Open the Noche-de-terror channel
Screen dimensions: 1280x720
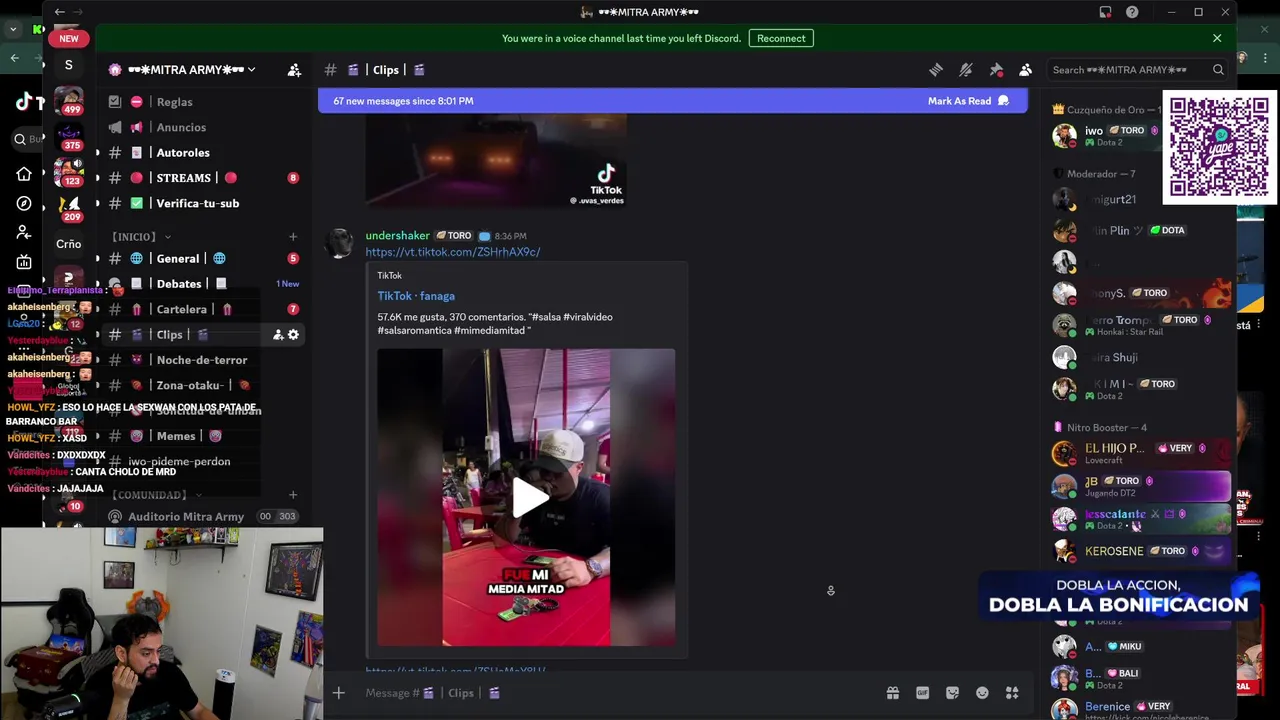click(x=205, y=360)
